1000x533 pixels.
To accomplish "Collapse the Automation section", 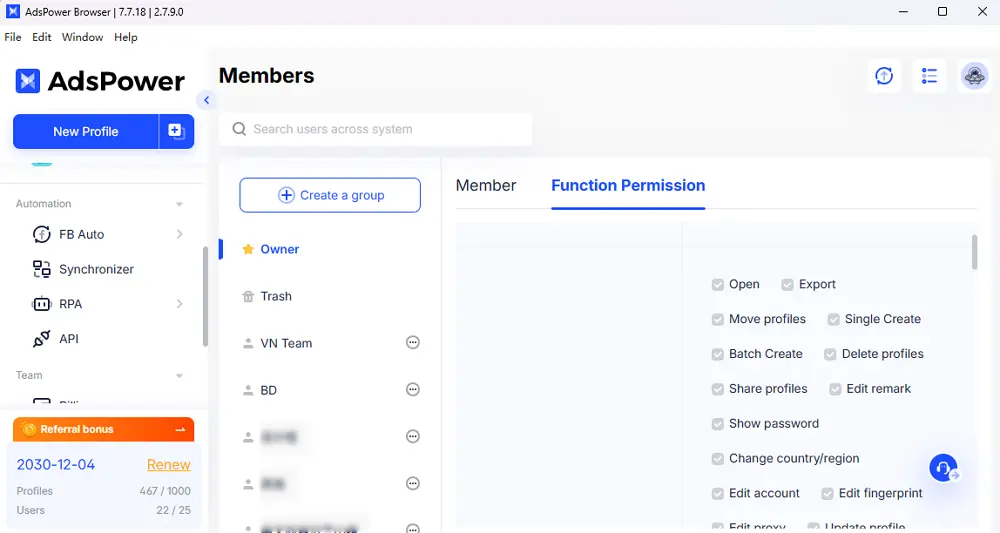I will tap(180, 204).
